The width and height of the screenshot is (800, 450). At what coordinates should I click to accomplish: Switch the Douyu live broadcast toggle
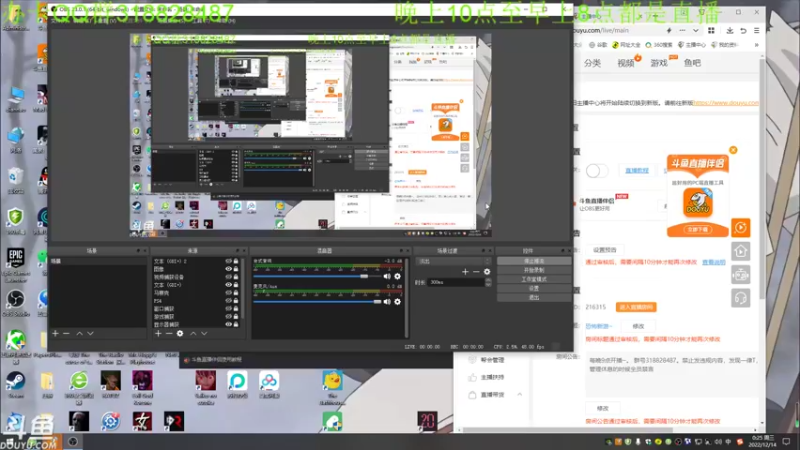coord(596,170)
